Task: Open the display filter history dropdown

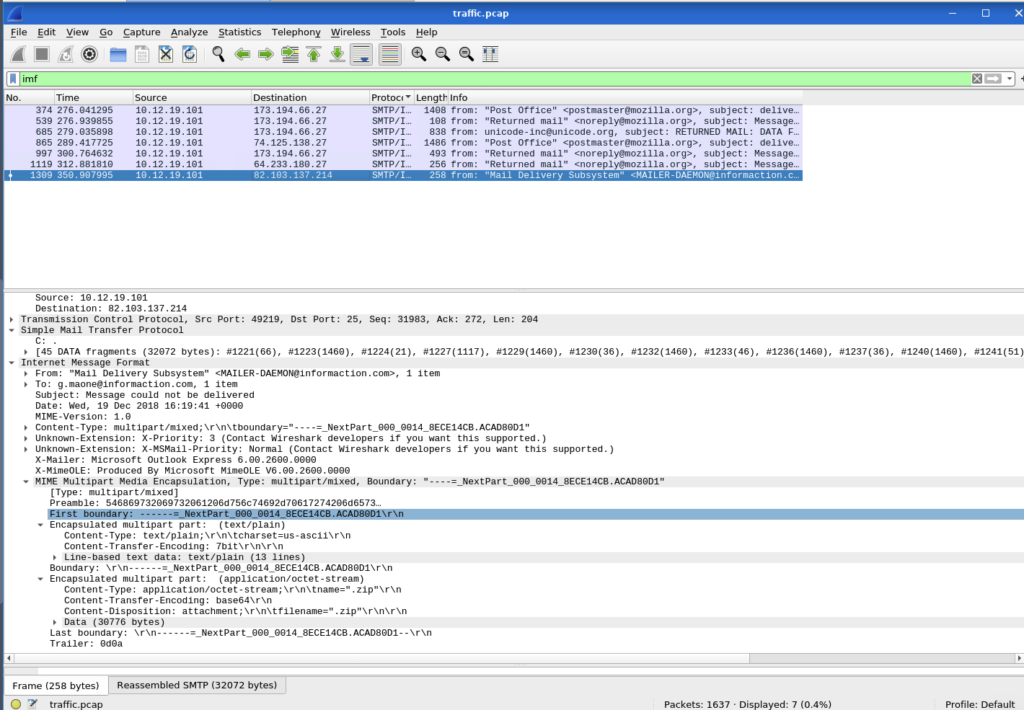Action: pos(1010,78)
